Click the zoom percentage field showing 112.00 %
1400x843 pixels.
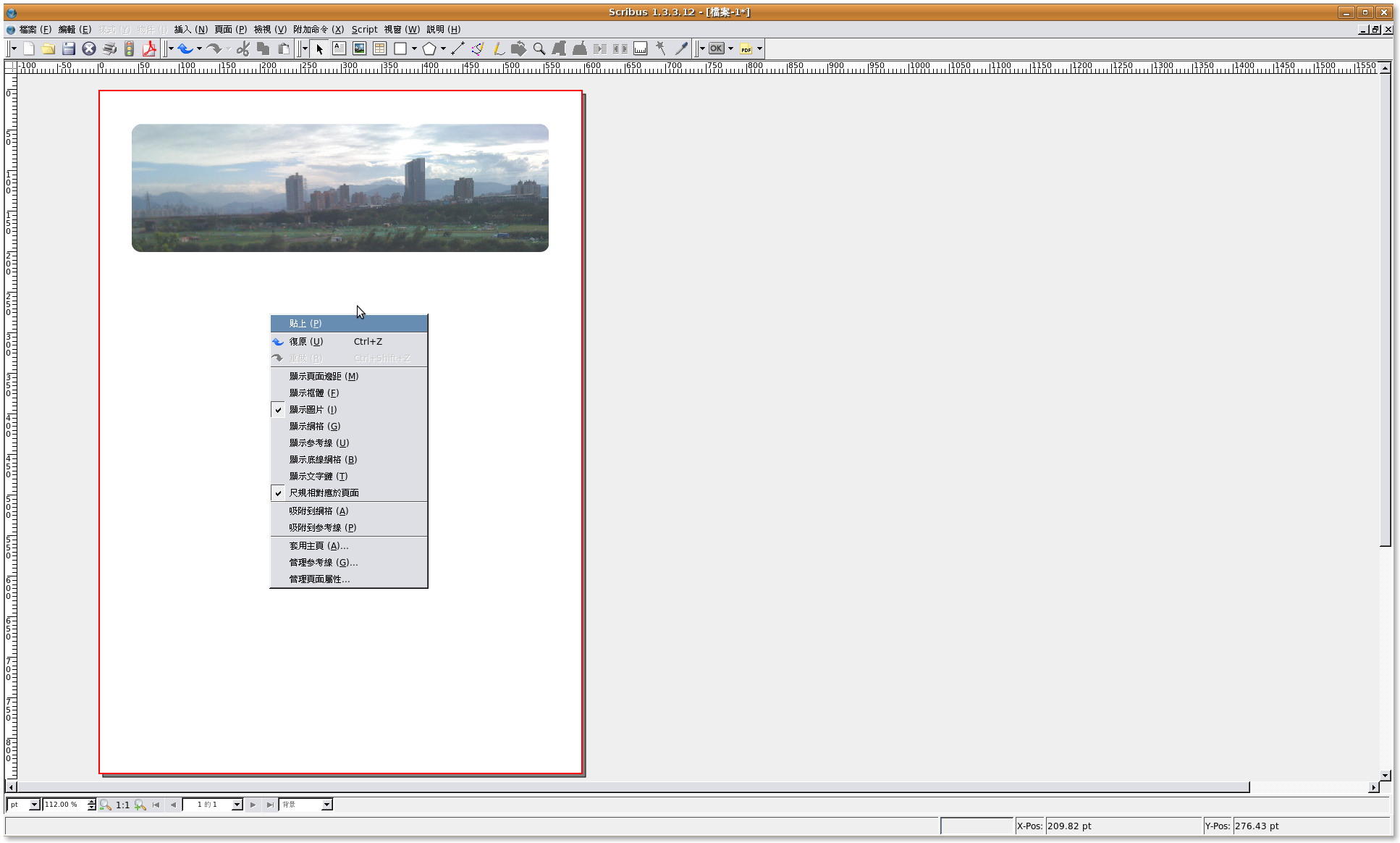pos(64,805)
